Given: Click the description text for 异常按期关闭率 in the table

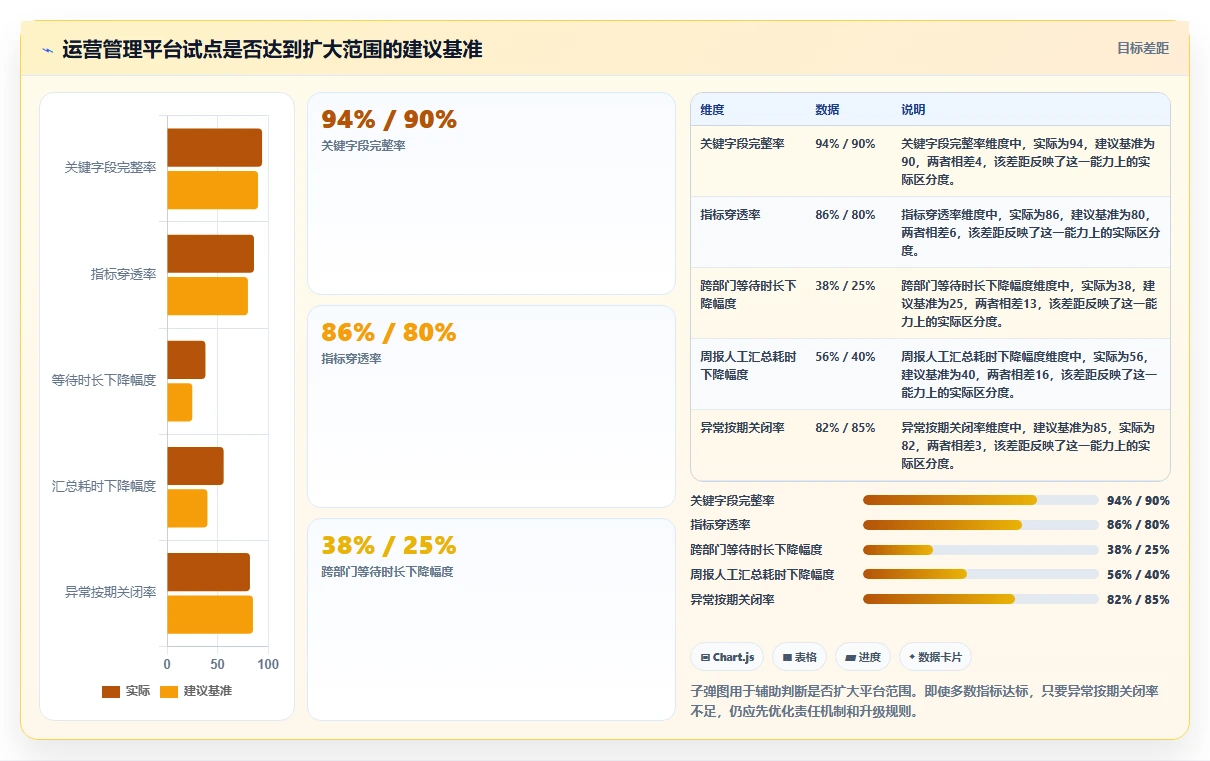Looking at the screenshot, I should click(x=1030, y=446).
